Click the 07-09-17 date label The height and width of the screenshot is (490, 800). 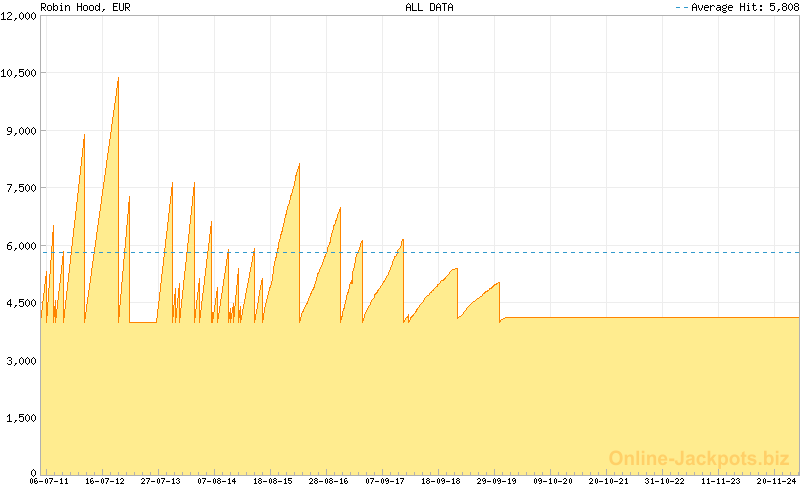[x=384, y=481]
